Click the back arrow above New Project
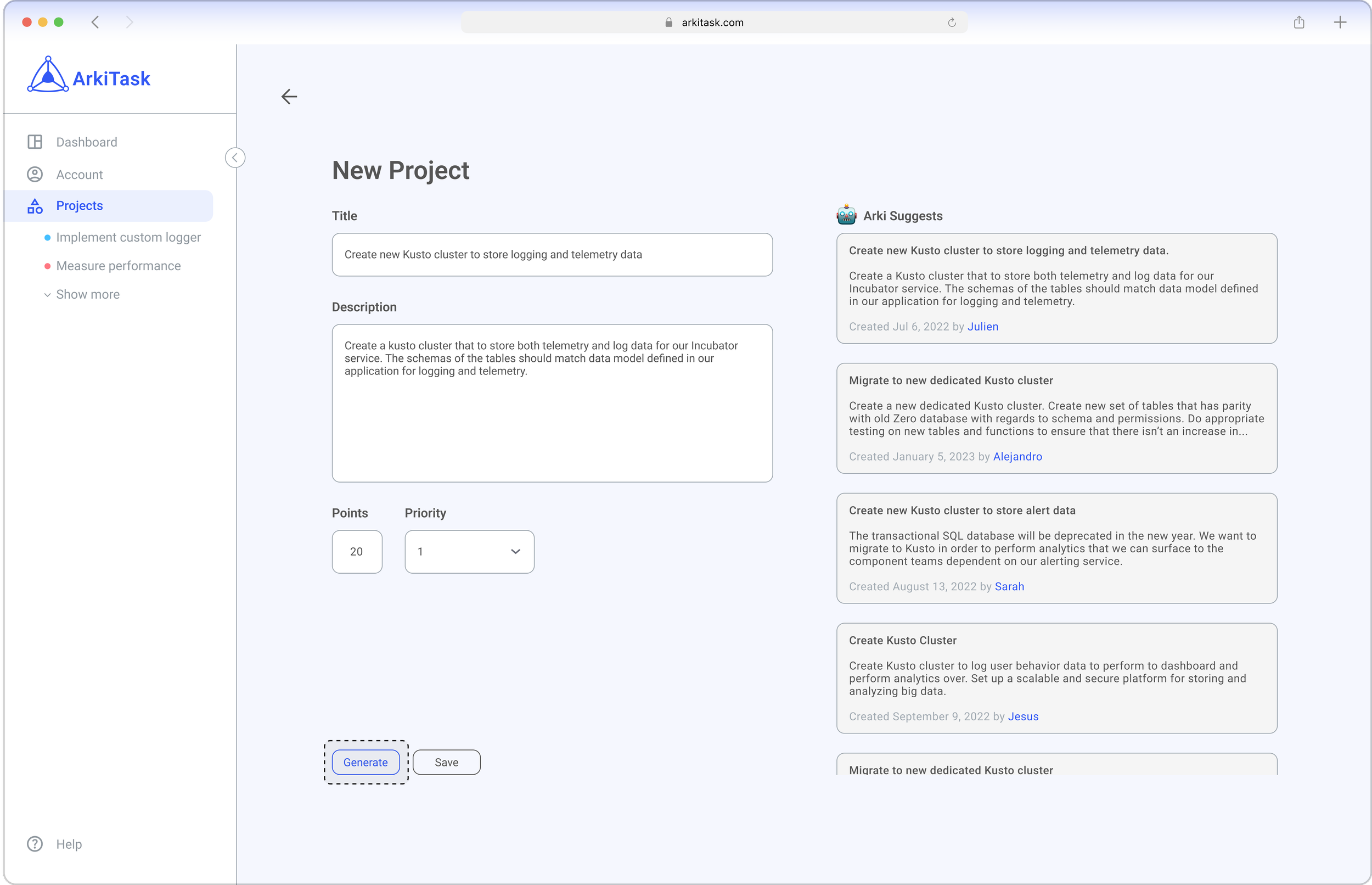This screenshot has height=885, width=1372. coord(289,97)
